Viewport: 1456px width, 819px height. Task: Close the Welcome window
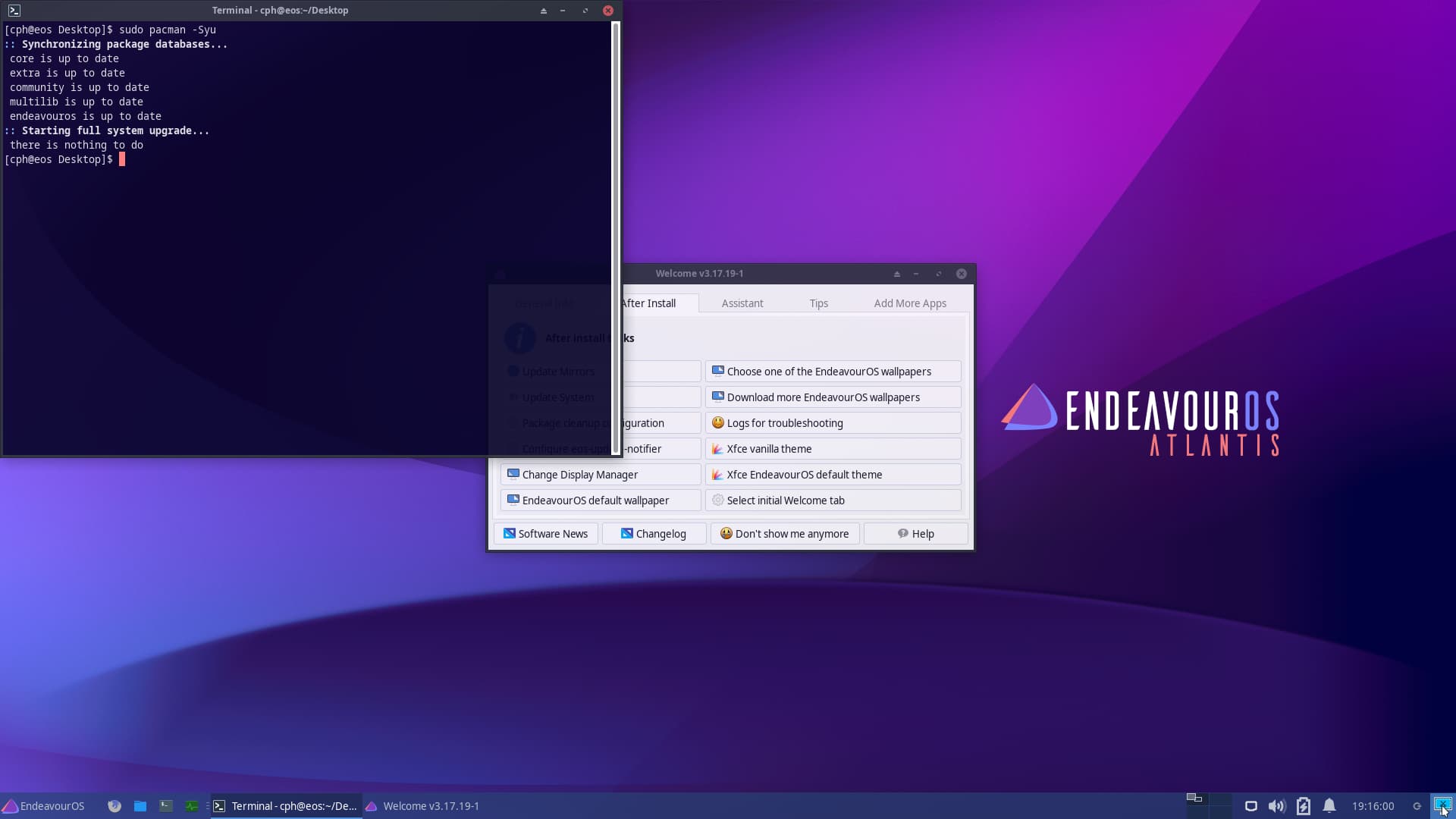[962, 274]
